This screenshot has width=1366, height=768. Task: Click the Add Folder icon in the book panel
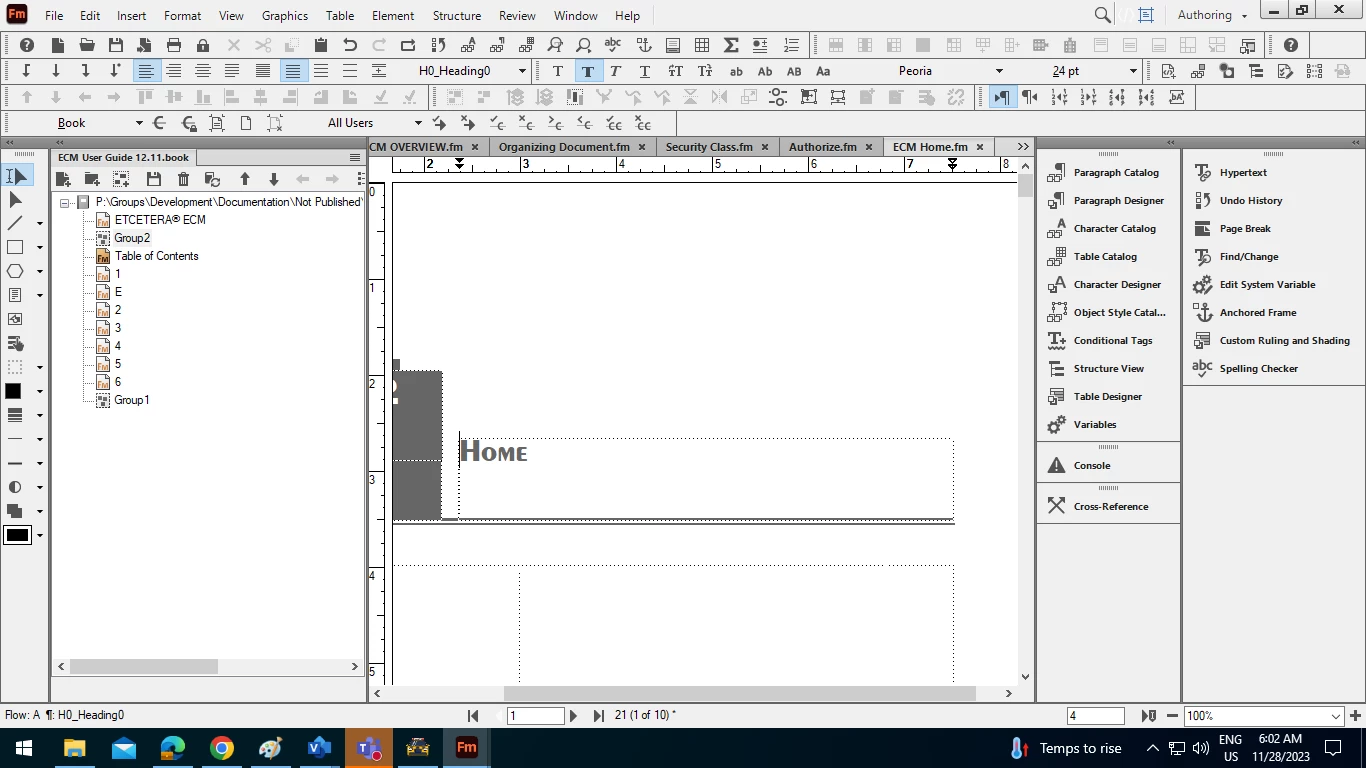click(92, 179)
